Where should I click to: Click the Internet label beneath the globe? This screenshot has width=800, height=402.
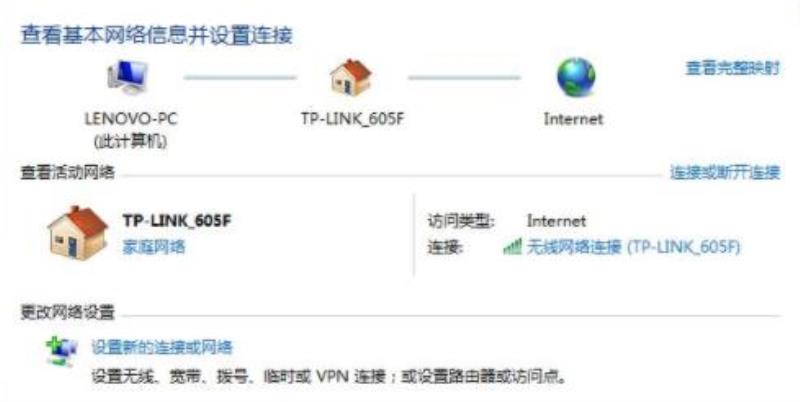(x=573, y=119)
